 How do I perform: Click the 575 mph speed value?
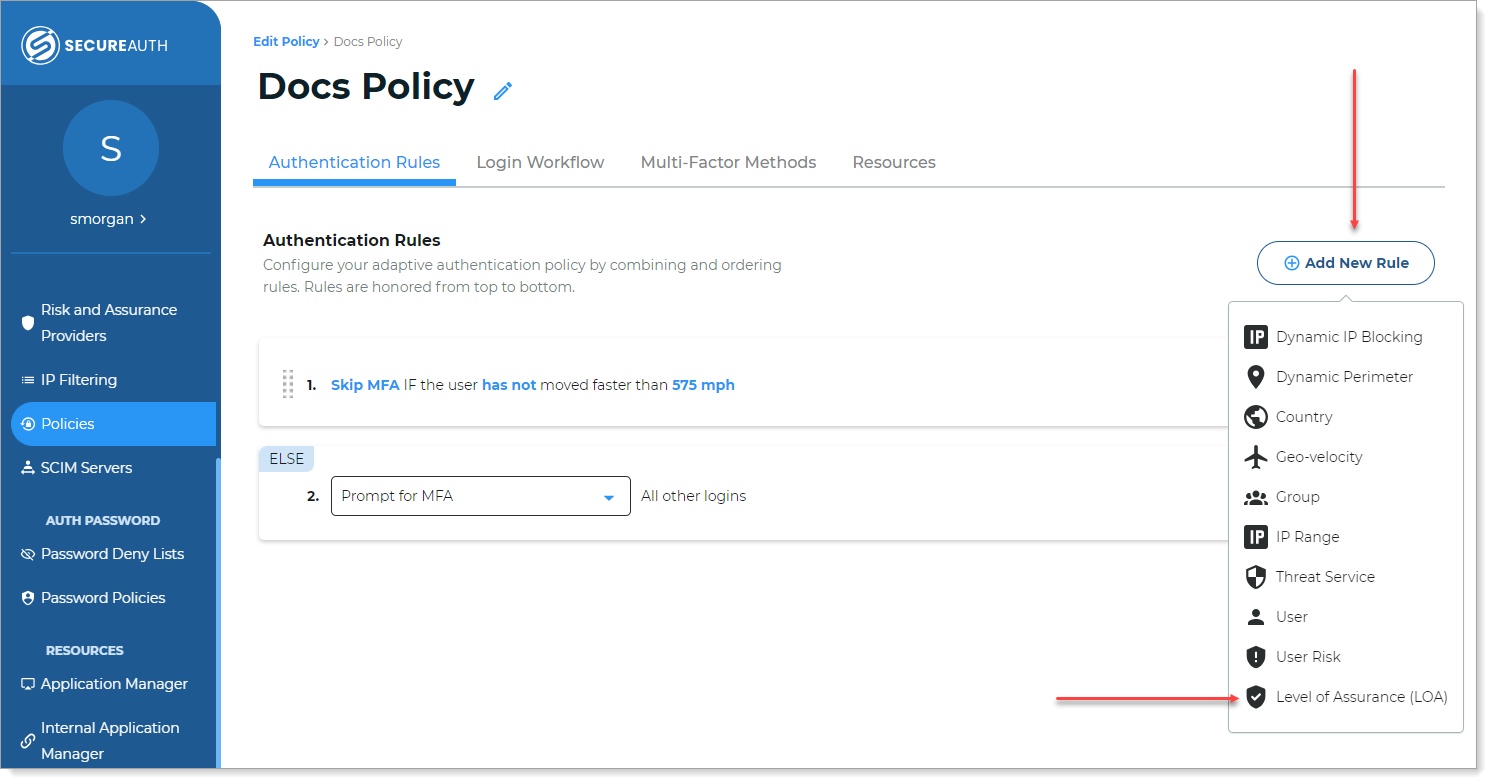pyautogui.click(x=703, y=385)
